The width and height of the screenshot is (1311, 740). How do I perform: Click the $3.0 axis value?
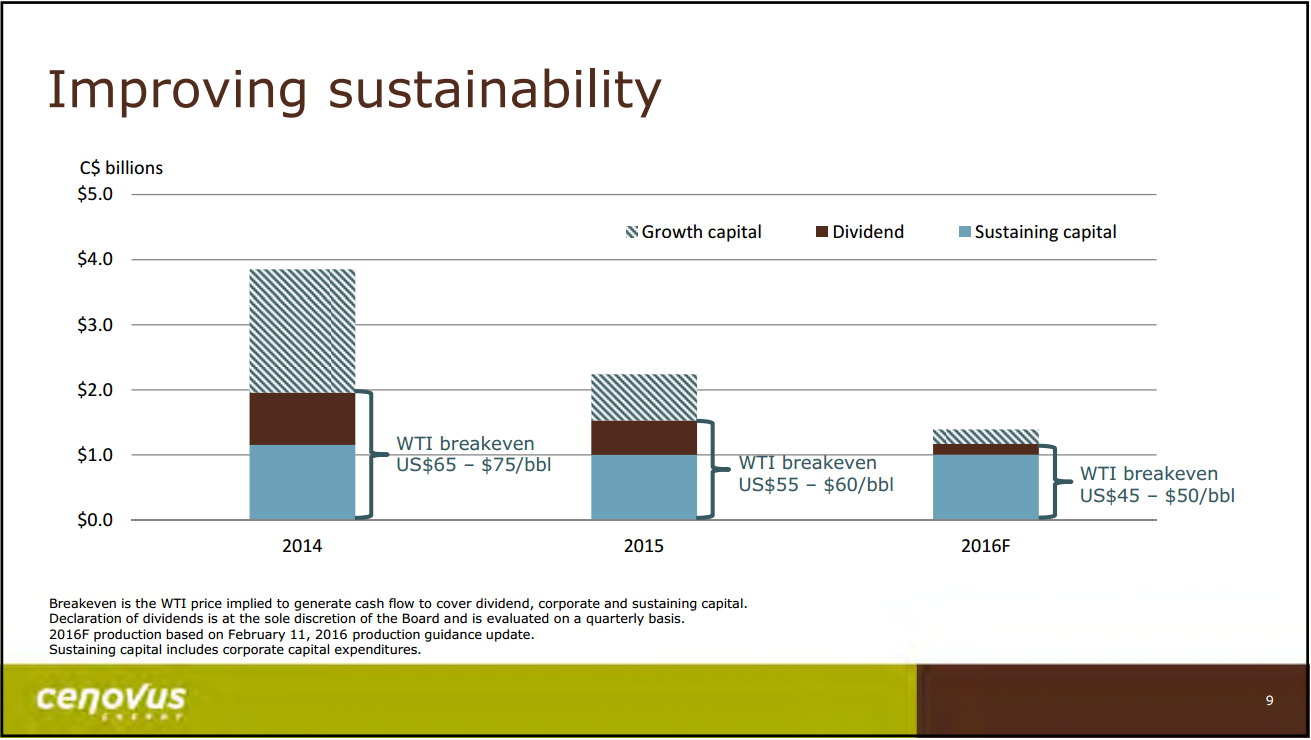tap(94, 324)
